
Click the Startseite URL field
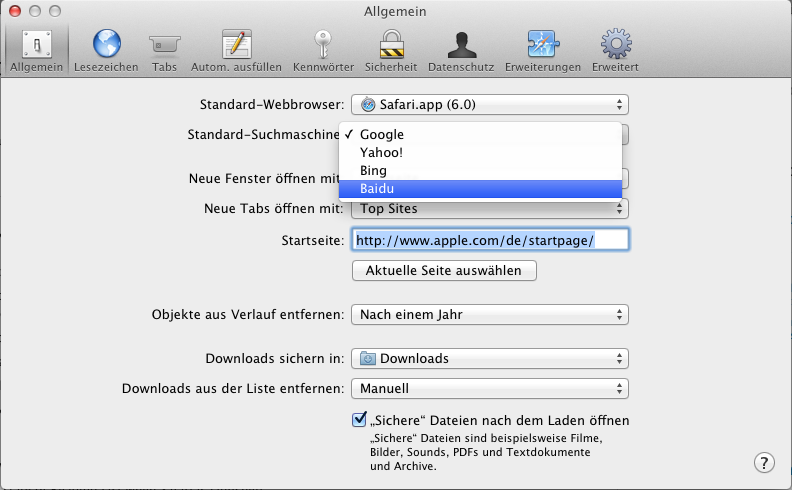pyautogui.click(x=490, y=240)
